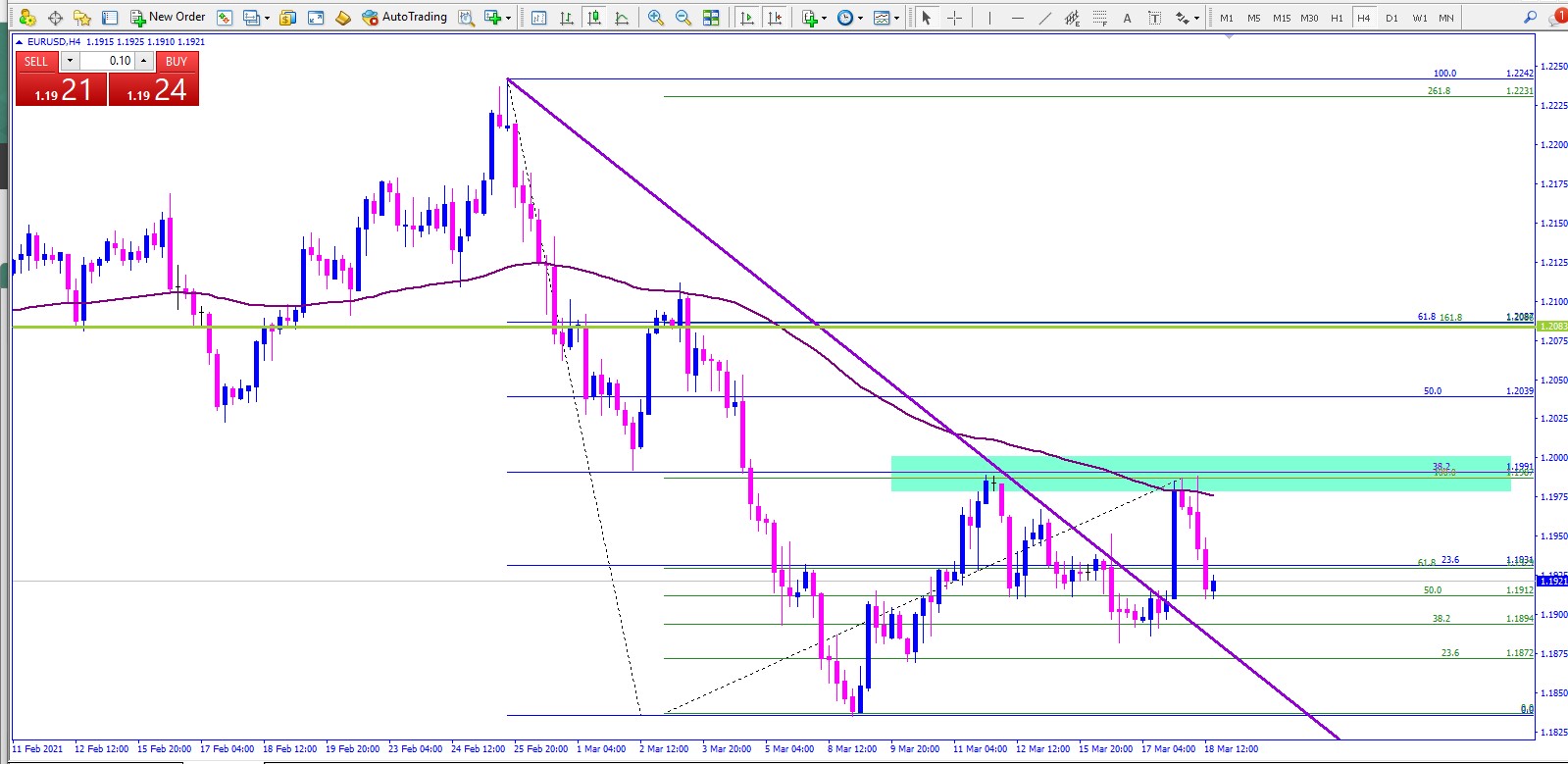The width and height of the screenshot is (1568, 764).
Task: Buy at 1.1924 price tile
Action: click(154, 90)
